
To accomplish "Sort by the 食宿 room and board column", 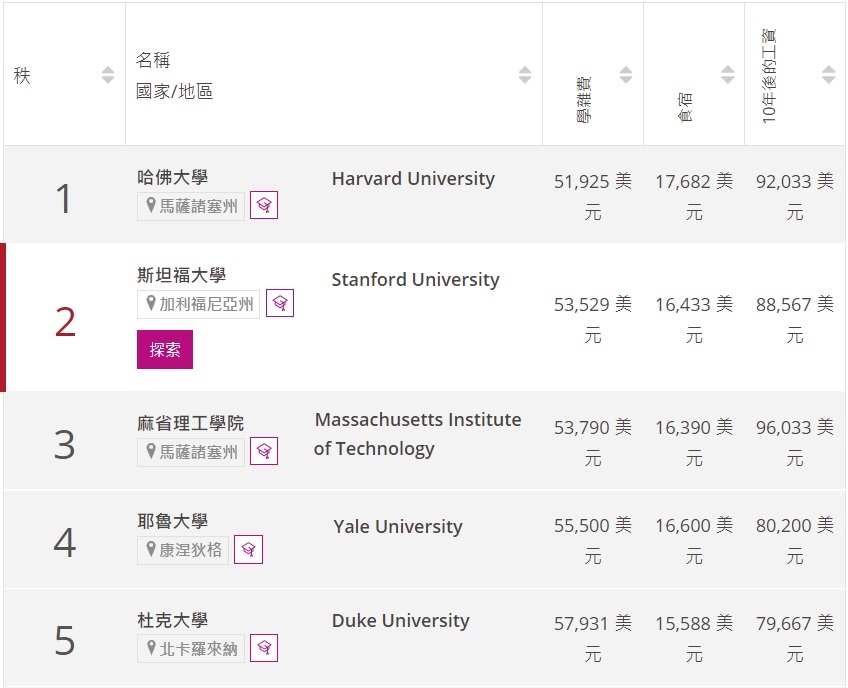I will [727, 75].
